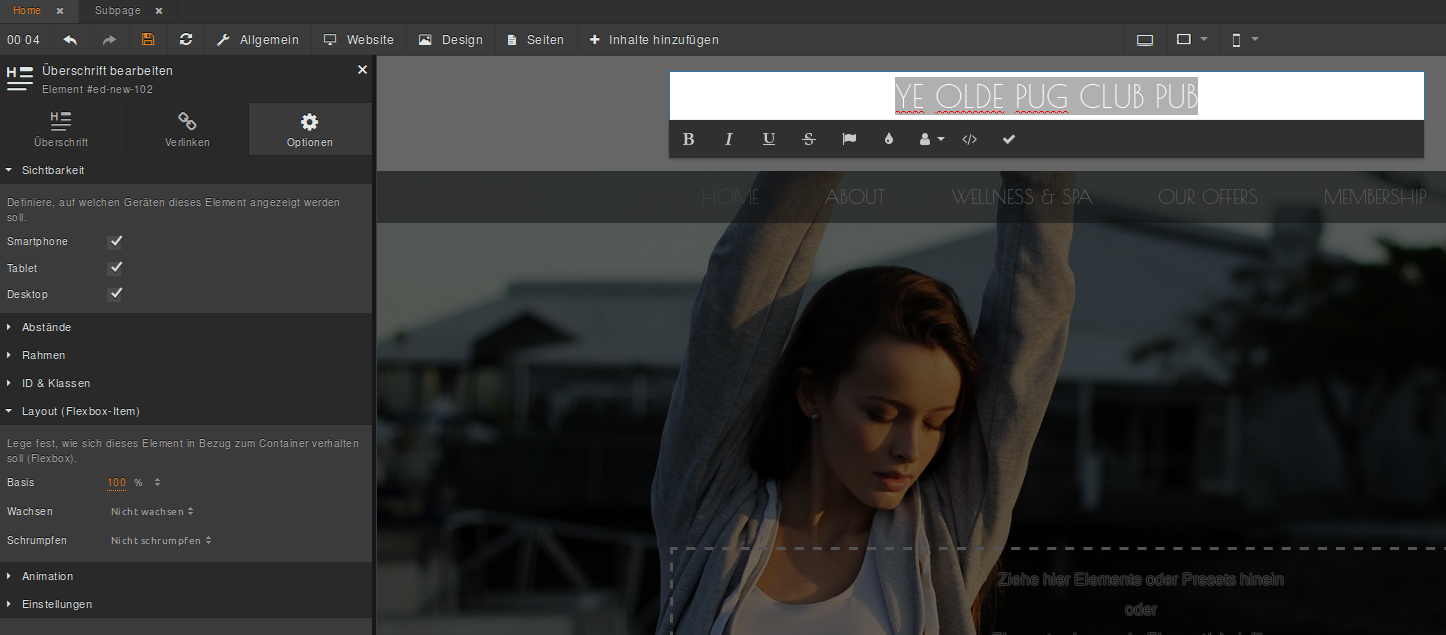Viewport: 1446px width, 635px height.
Task: Open HTML source code view
Action: coord(969,139)
